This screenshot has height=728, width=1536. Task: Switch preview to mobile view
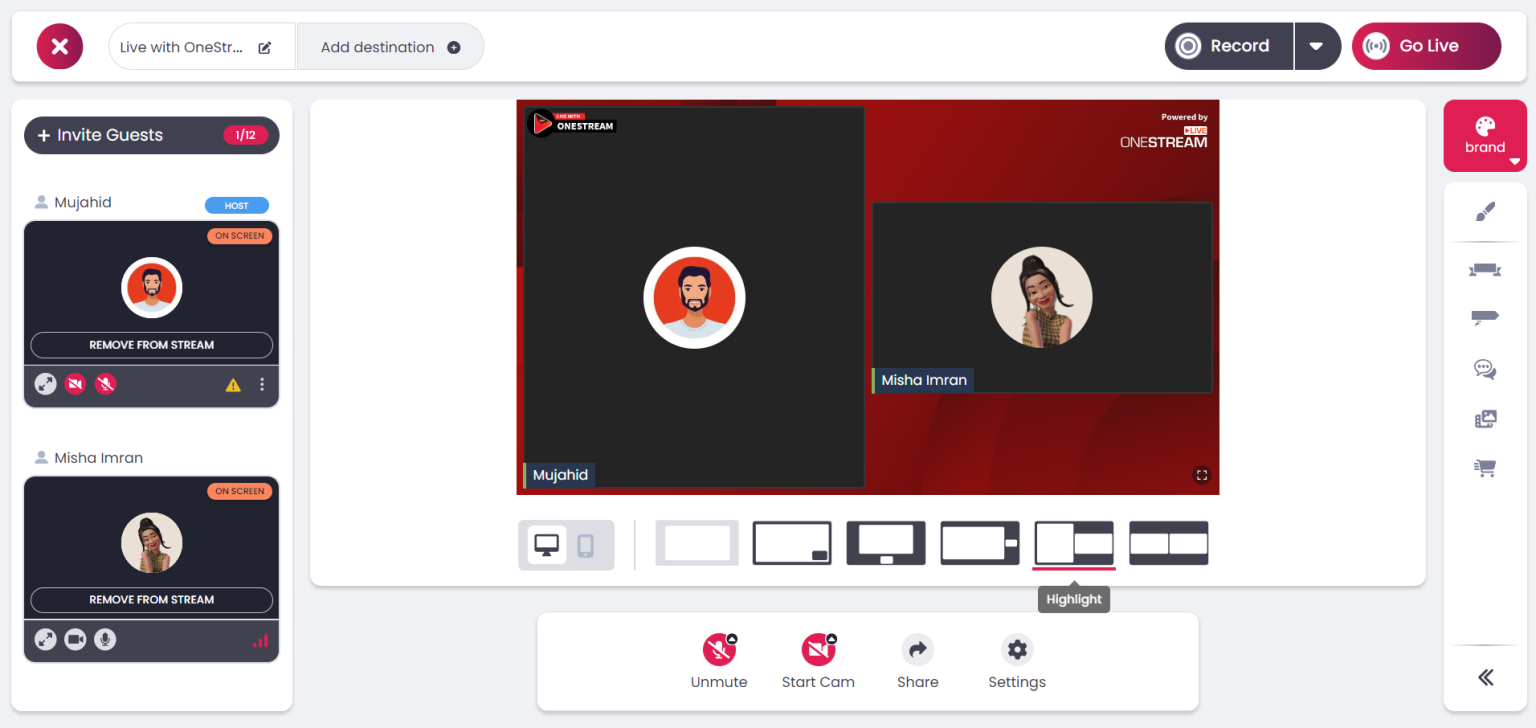pyautogui.click(x=585, y=545)
